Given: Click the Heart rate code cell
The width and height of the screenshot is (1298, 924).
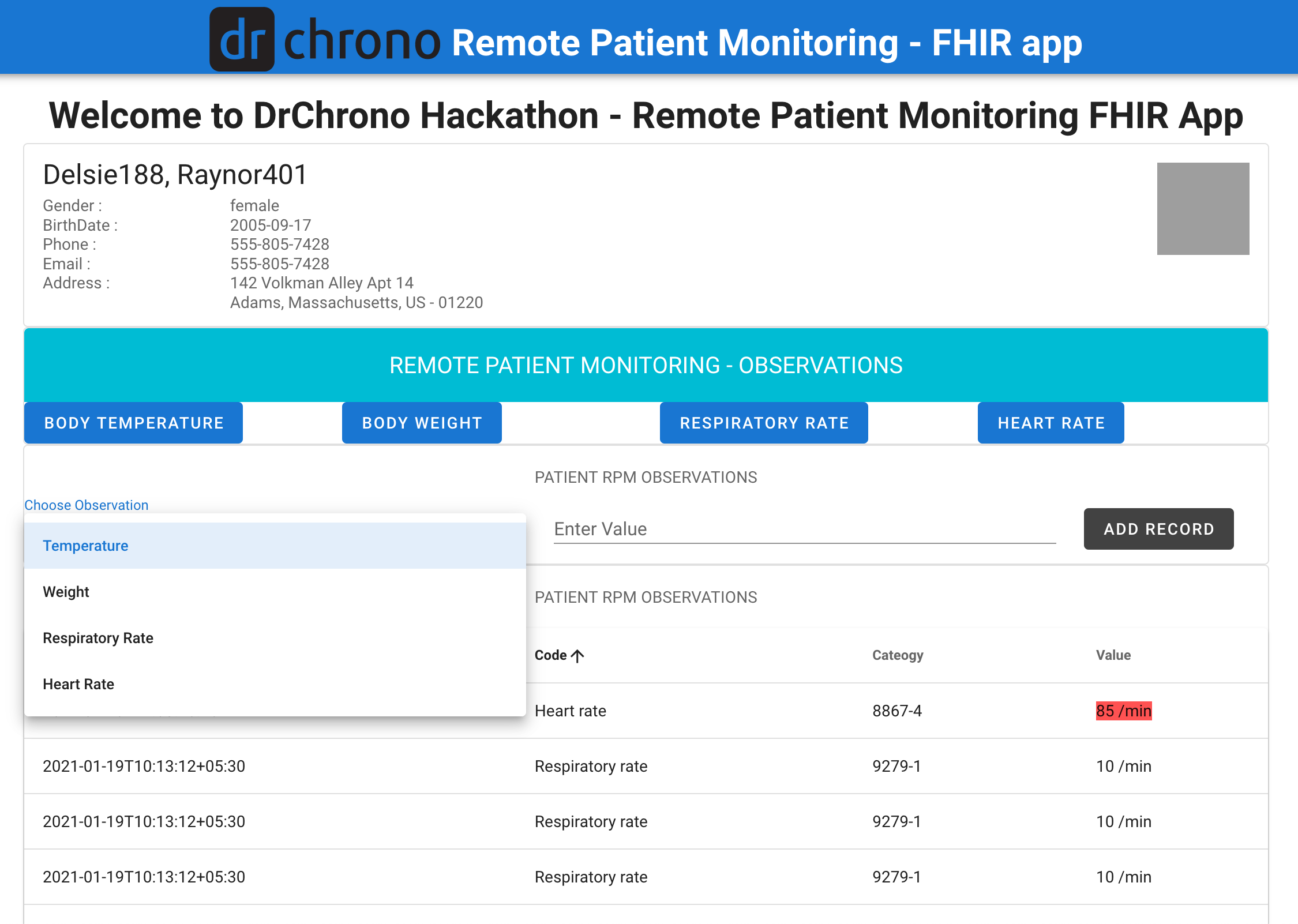Looking at the screenshot, I should coord(571,711).
